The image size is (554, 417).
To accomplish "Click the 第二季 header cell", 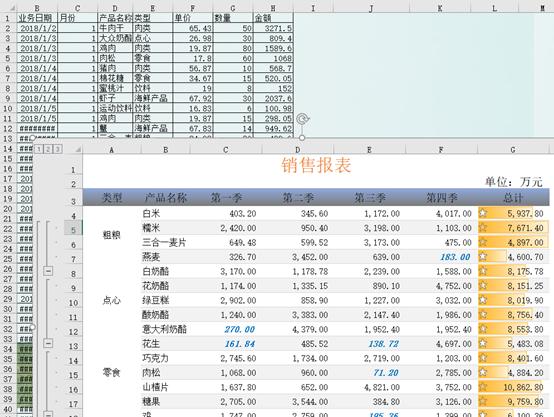I will (x=298, y=198).
